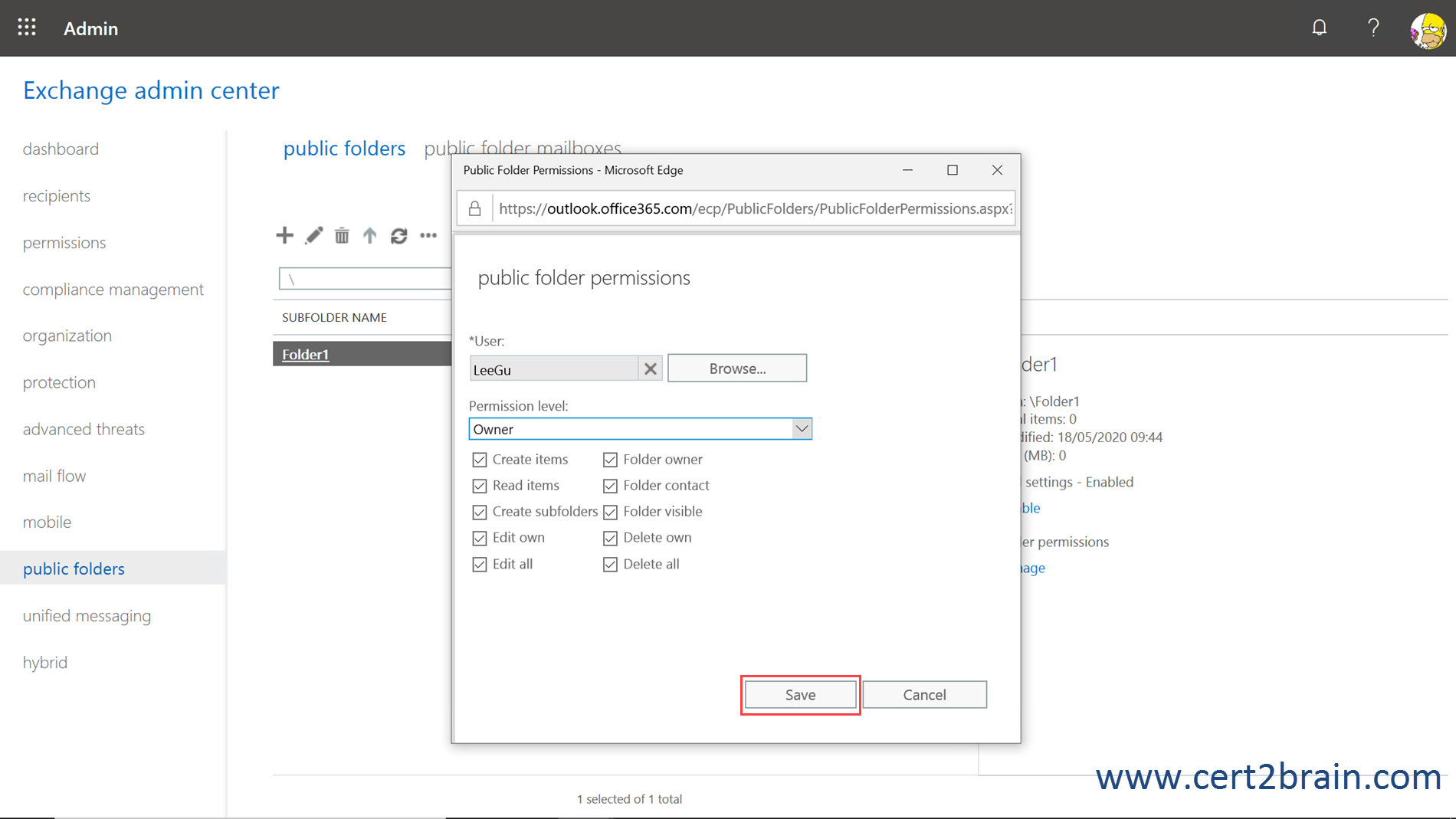Toggle the Read items checkbox
This screenshot has width=1456, height=819.
pyautogui.click(x=480, y=486)
